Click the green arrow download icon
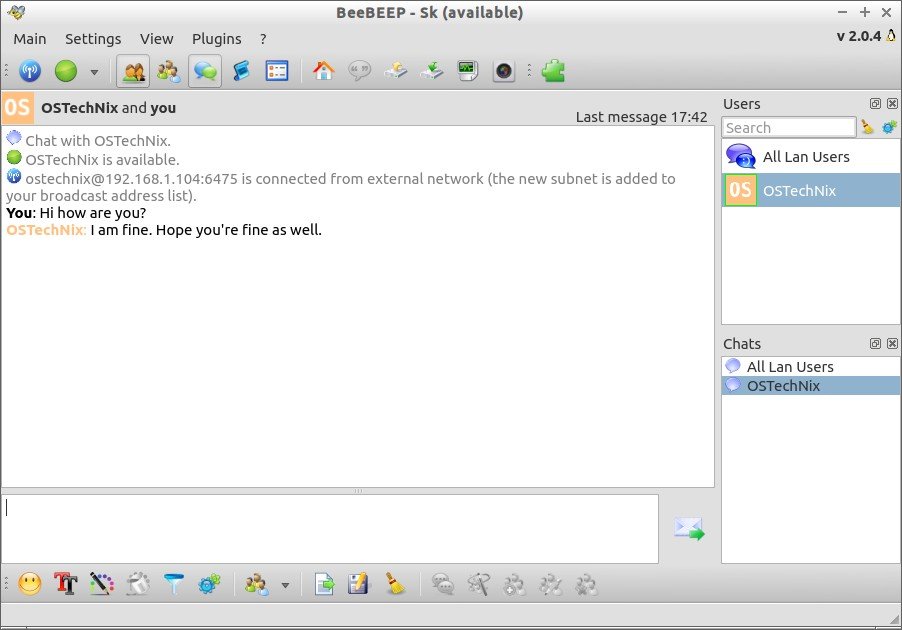This screenshot has width=902, height=630. click(x=431, y=71)
